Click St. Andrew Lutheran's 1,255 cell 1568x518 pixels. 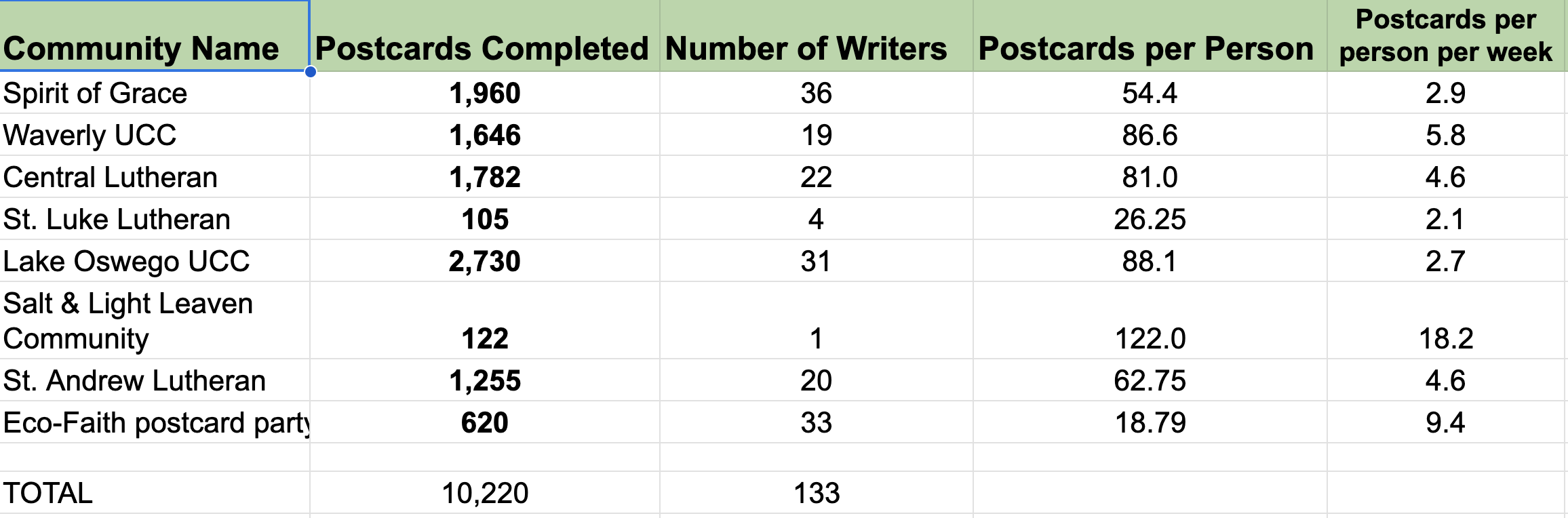pyautogui.click(x=484, y=380)
